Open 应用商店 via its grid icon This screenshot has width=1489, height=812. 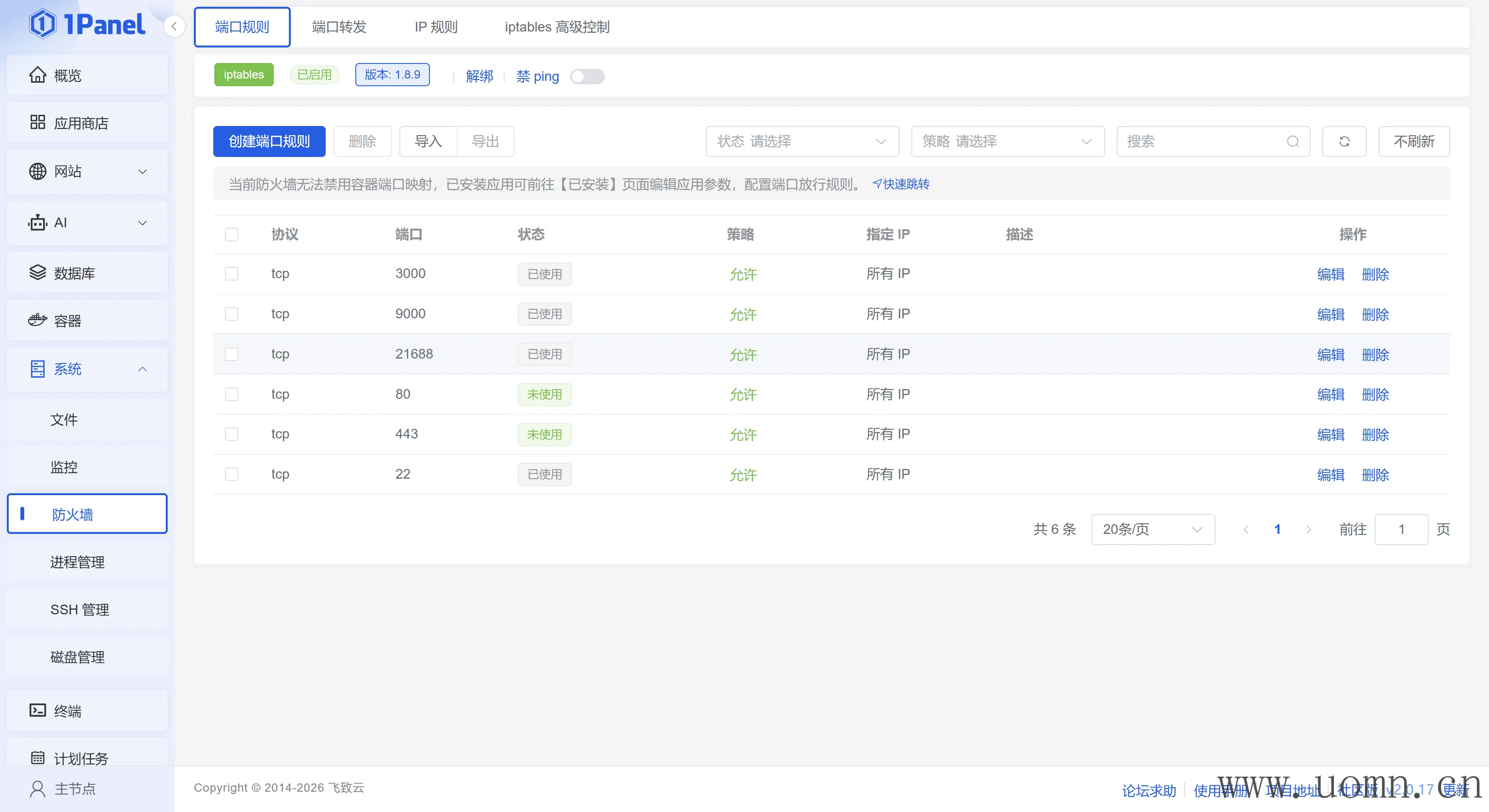(x=38, y=123)
